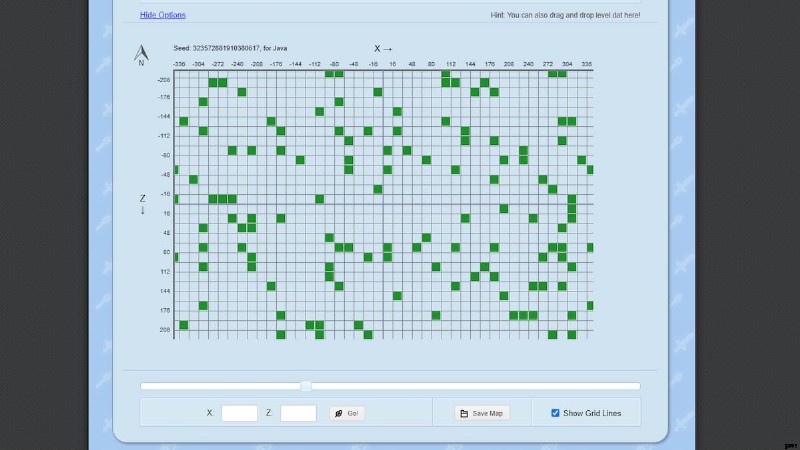Click the map origin where bold lines cross
This screenshot has height=450, width=800.
[x=383, y=204]
